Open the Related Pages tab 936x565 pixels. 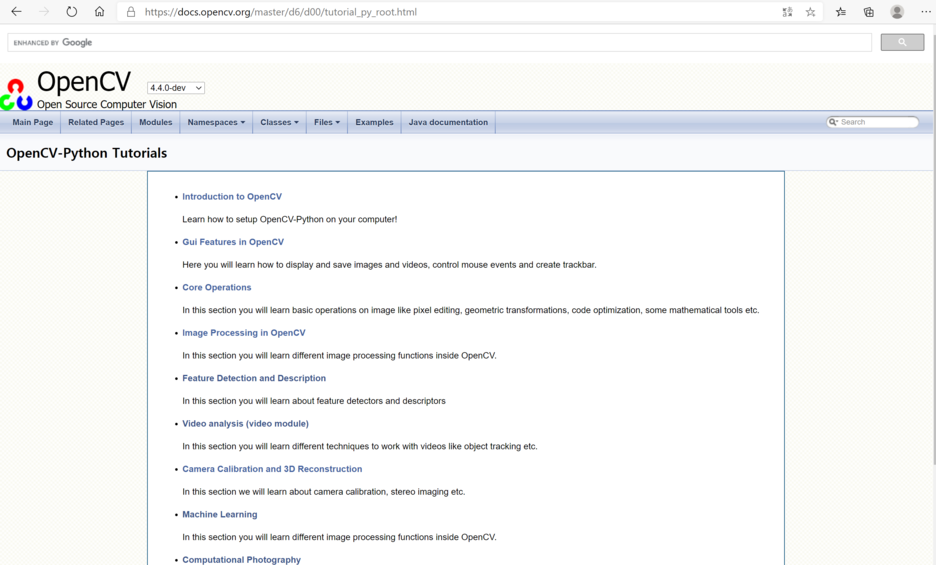[96, 122]
